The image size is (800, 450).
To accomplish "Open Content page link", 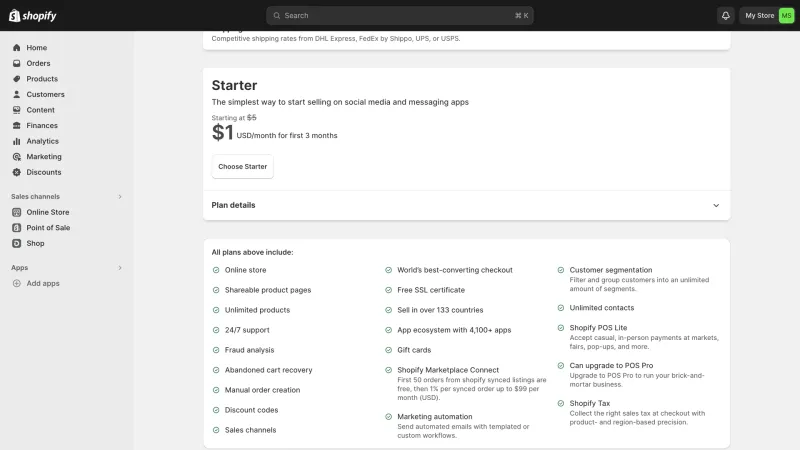I will point(40,110).
